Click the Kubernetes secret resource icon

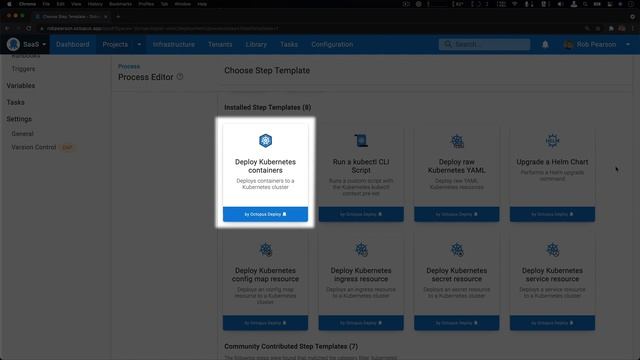[x=457, y=249]
